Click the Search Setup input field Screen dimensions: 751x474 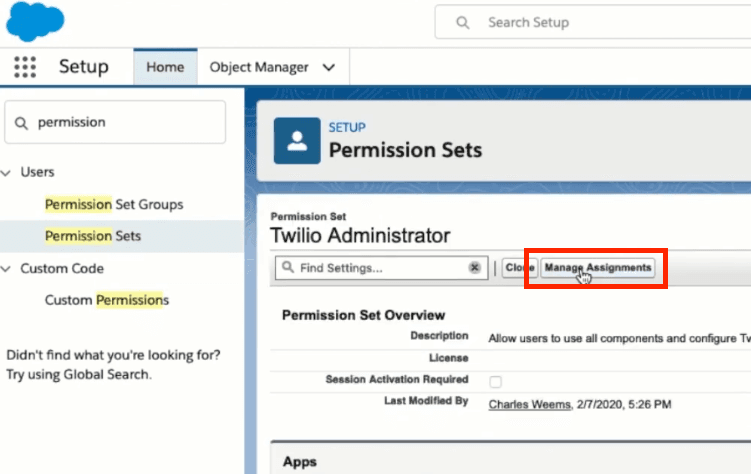(593, 23)
